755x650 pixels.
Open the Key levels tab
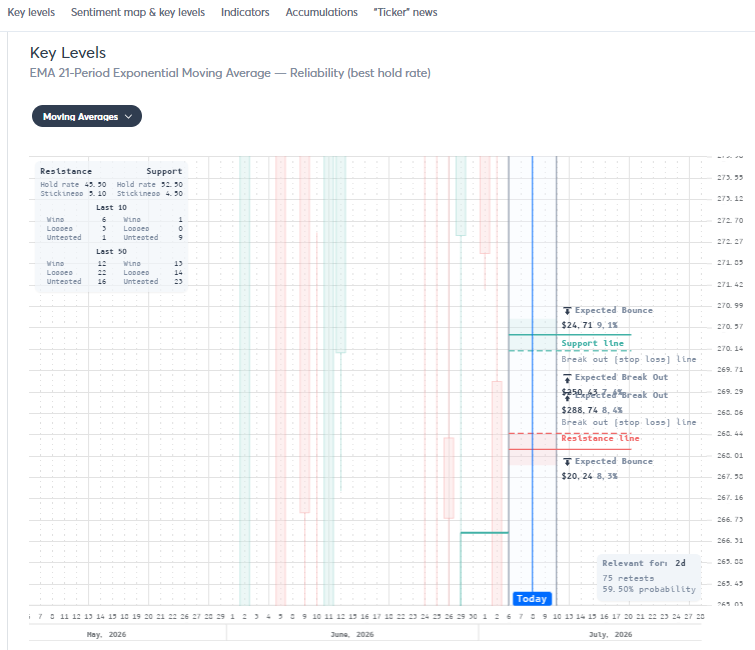[x=31, y=13]
